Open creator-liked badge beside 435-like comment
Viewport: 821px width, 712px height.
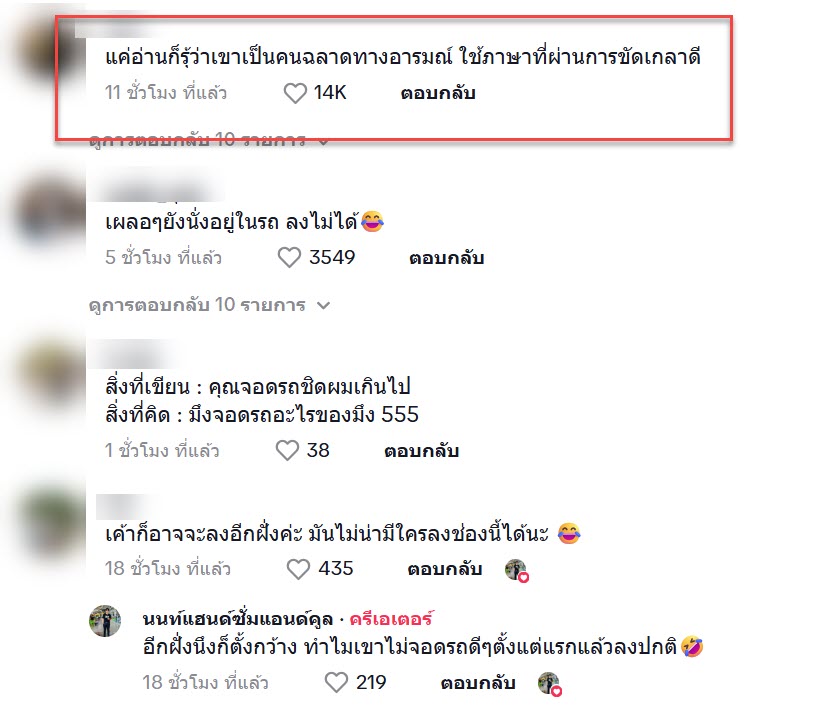(x=517, y=570)
